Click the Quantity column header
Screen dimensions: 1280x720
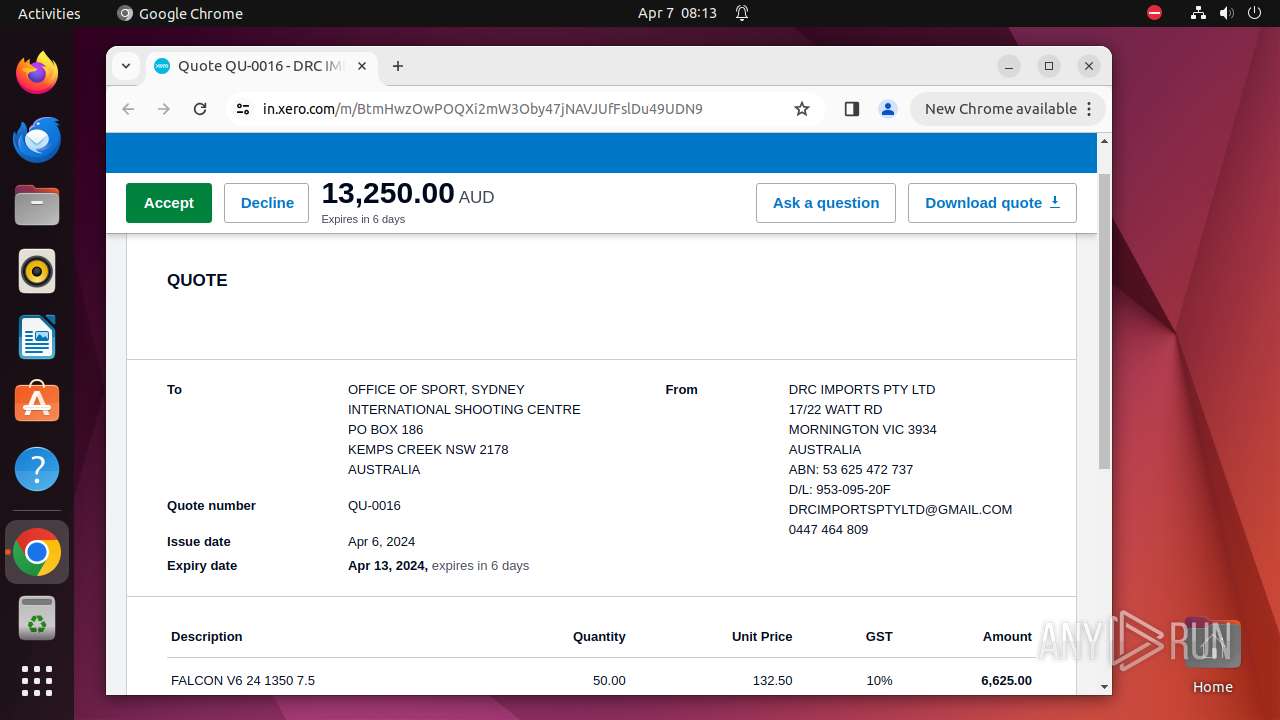[x=599, y=637]
